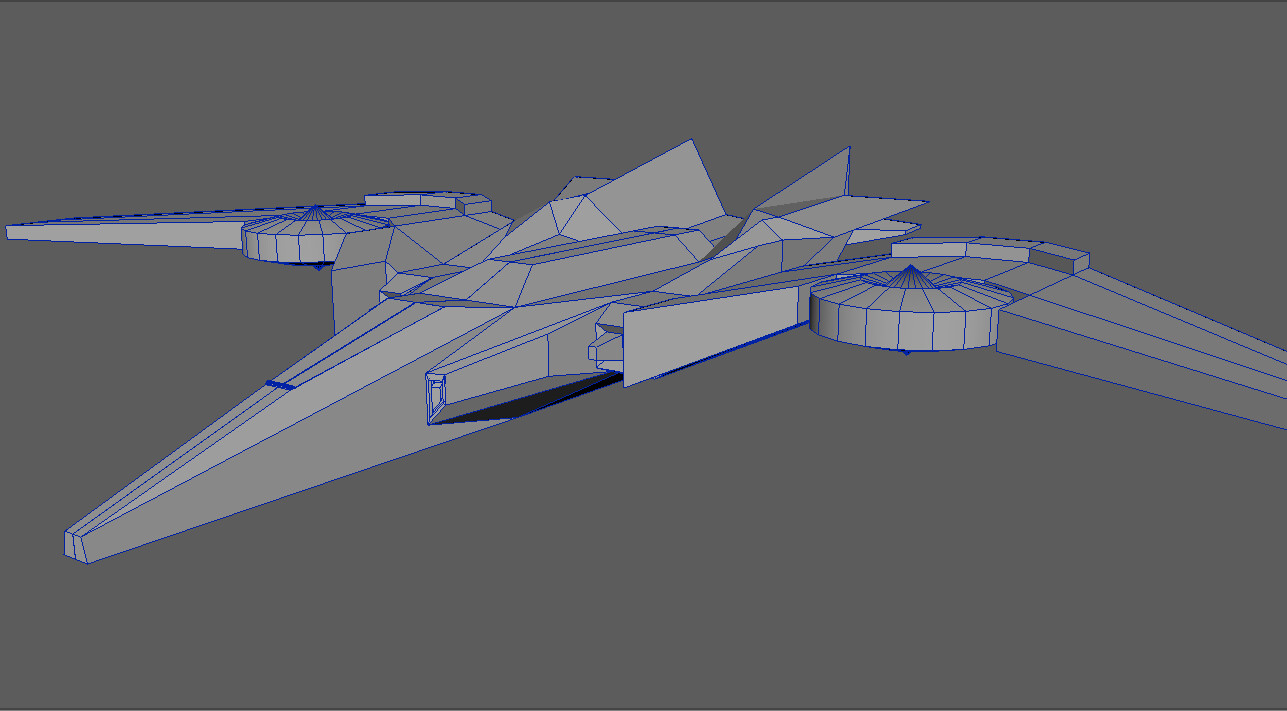Select the small spike under the left turbine
1287x711 pixels.
coord(316,267)
